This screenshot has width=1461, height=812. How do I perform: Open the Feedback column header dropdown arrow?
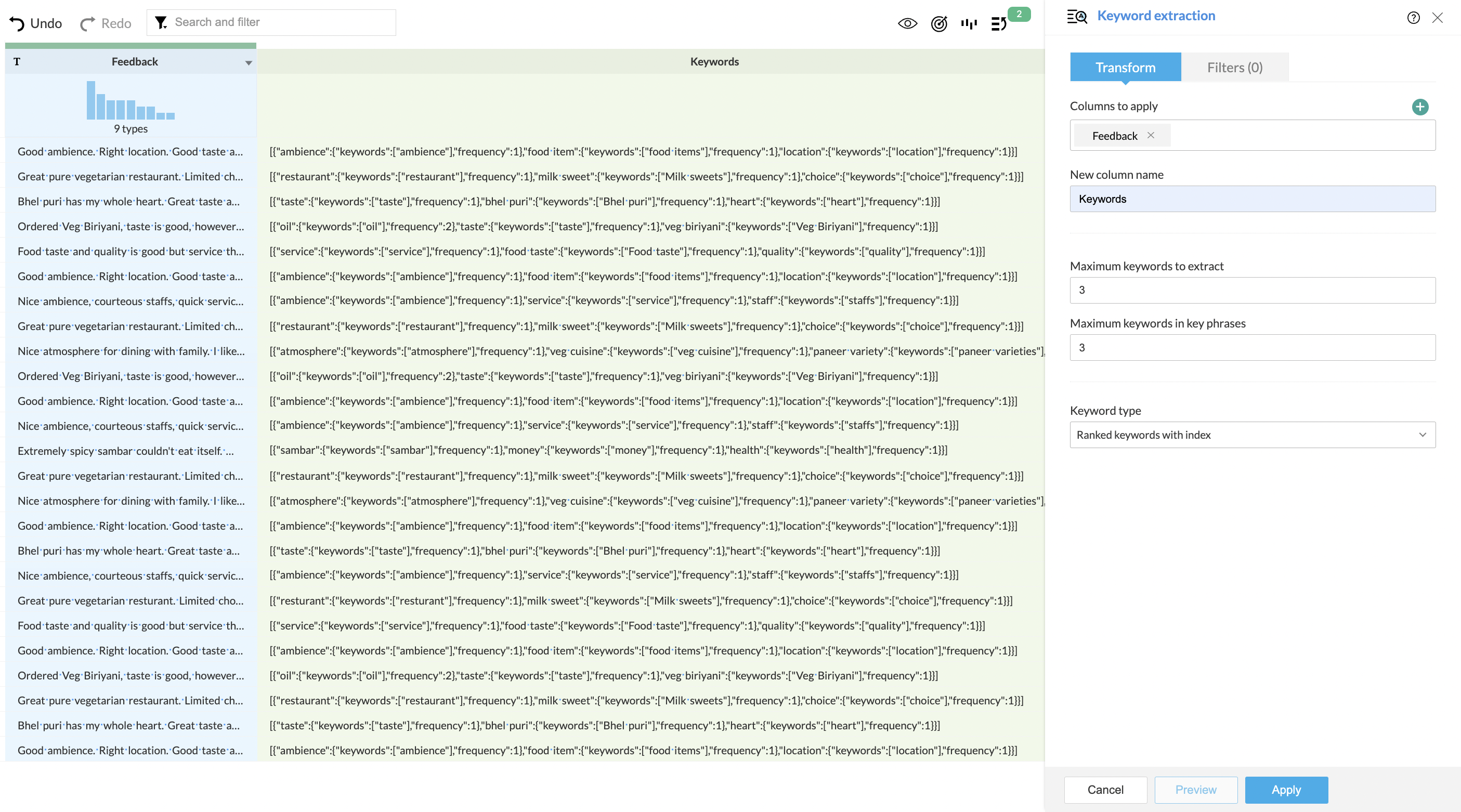(x=249, y=63)
